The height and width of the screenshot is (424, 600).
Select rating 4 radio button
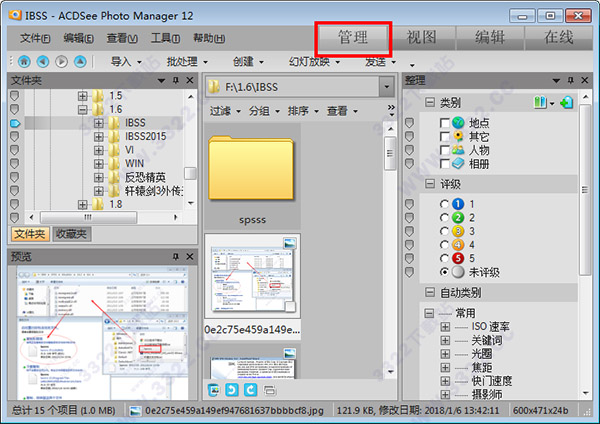pyautogui.click(x=444, y=245)
